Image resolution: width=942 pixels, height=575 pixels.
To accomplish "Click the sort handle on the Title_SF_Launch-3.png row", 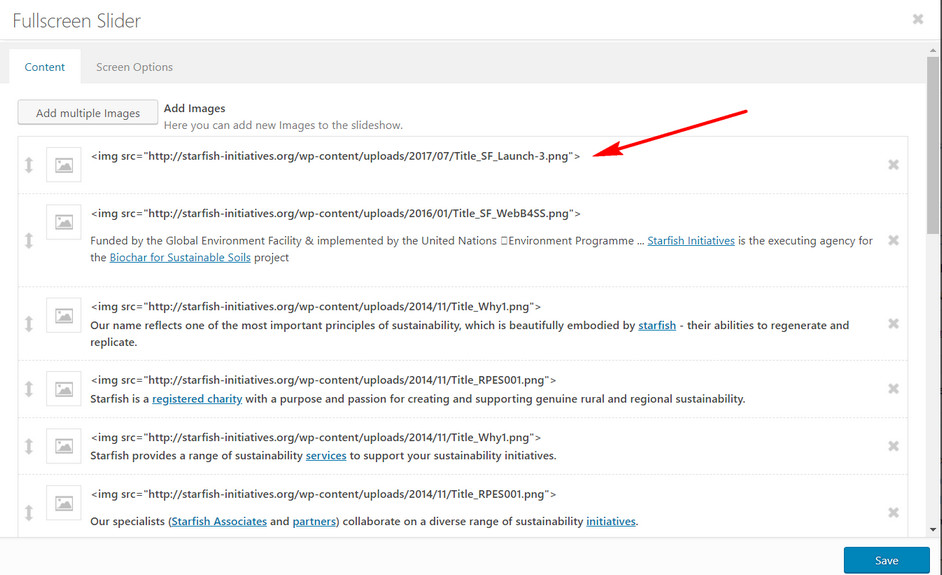I will click(x=28, y=165).
